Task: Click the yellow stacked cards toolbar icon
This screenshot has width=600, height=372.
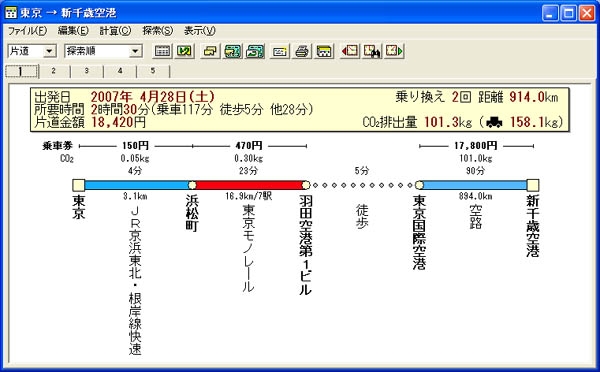Action: (209, 51)
